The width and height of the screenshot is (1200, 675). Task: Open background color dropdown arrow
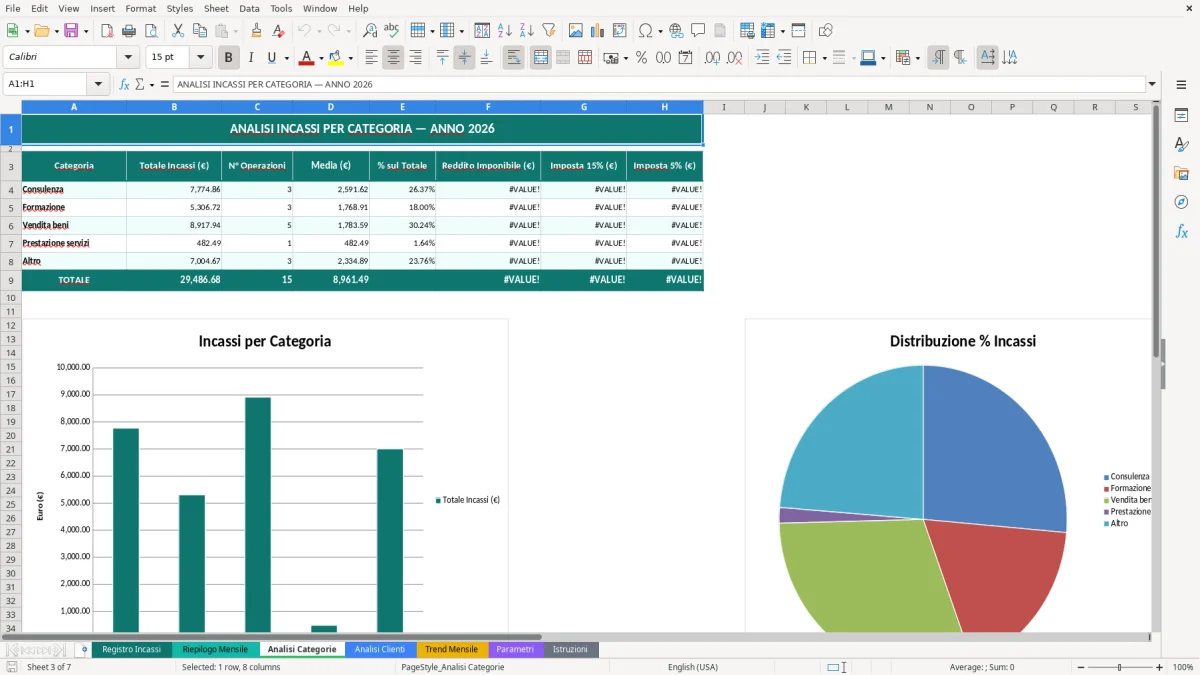coord(350,58)
